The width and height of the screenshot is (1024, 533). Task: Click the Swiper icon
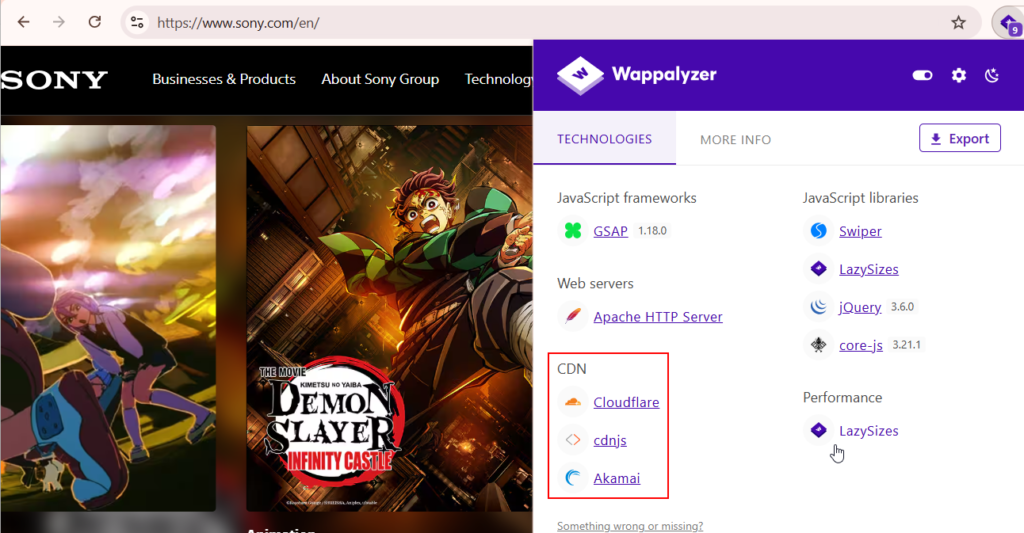click(818, 231)
